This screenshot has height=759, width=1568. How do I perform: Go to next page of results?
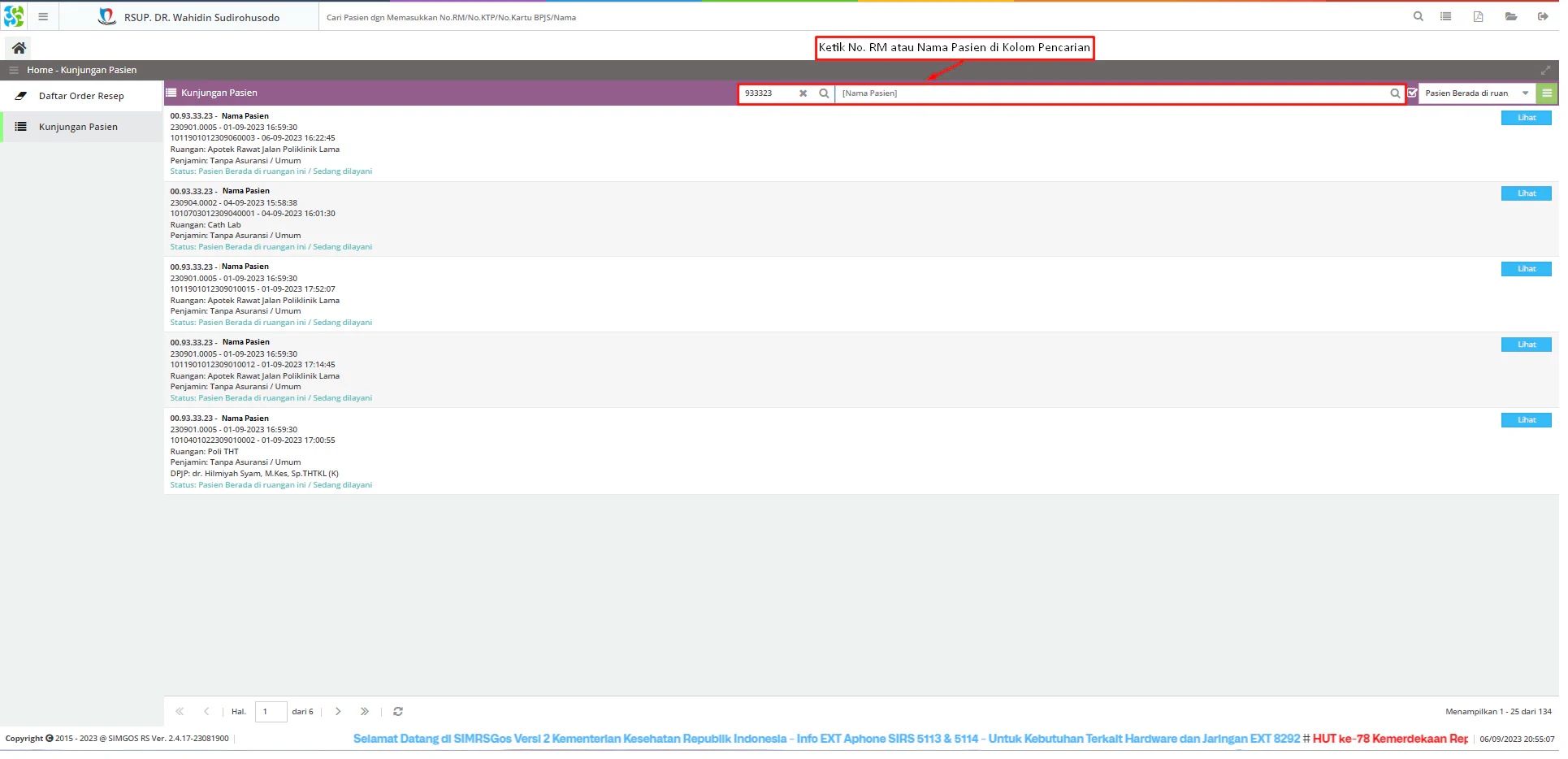click(x=338, y=712)
